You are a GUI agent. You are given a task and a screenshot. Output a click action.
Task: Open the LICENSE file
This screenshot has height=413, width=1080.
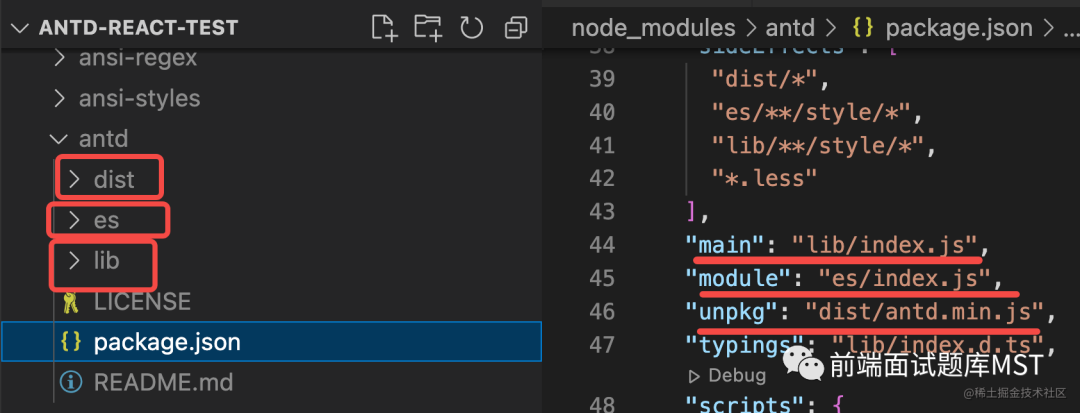142,301
